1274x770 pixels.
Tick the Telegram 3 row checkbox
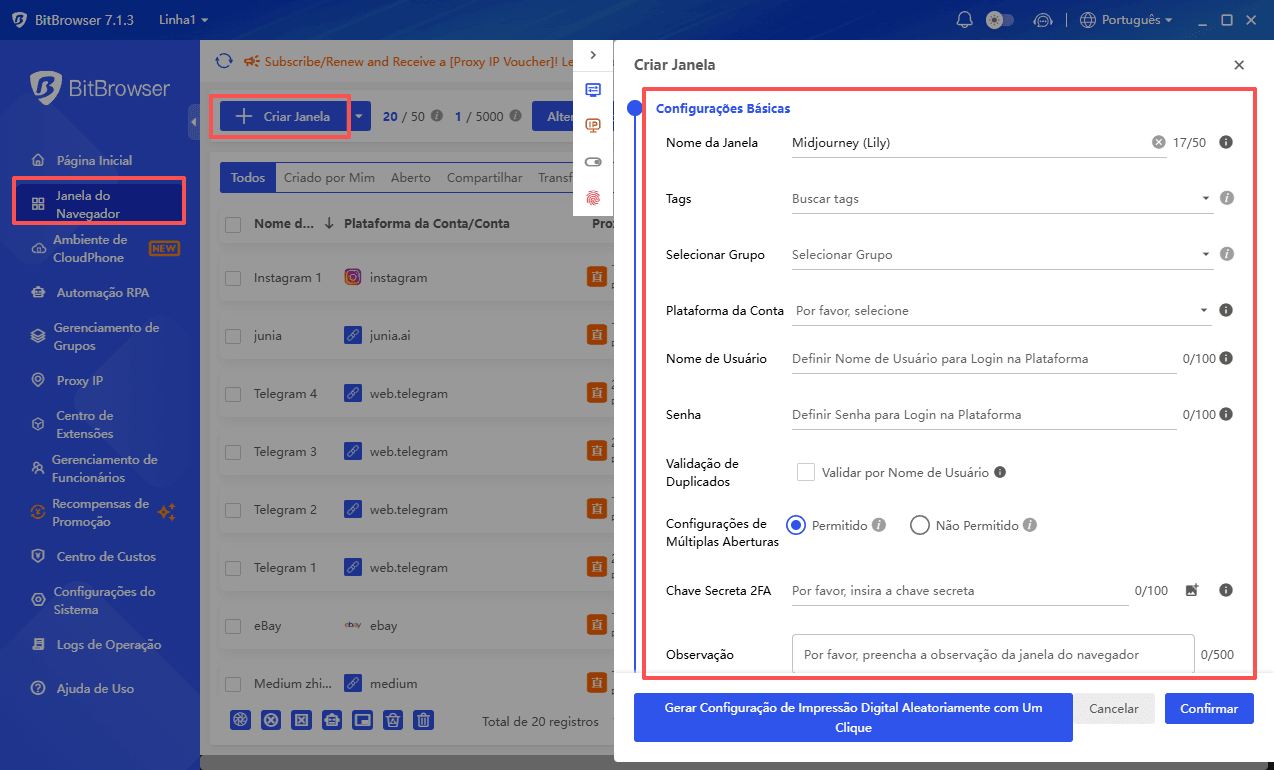[x=233, y=452]
